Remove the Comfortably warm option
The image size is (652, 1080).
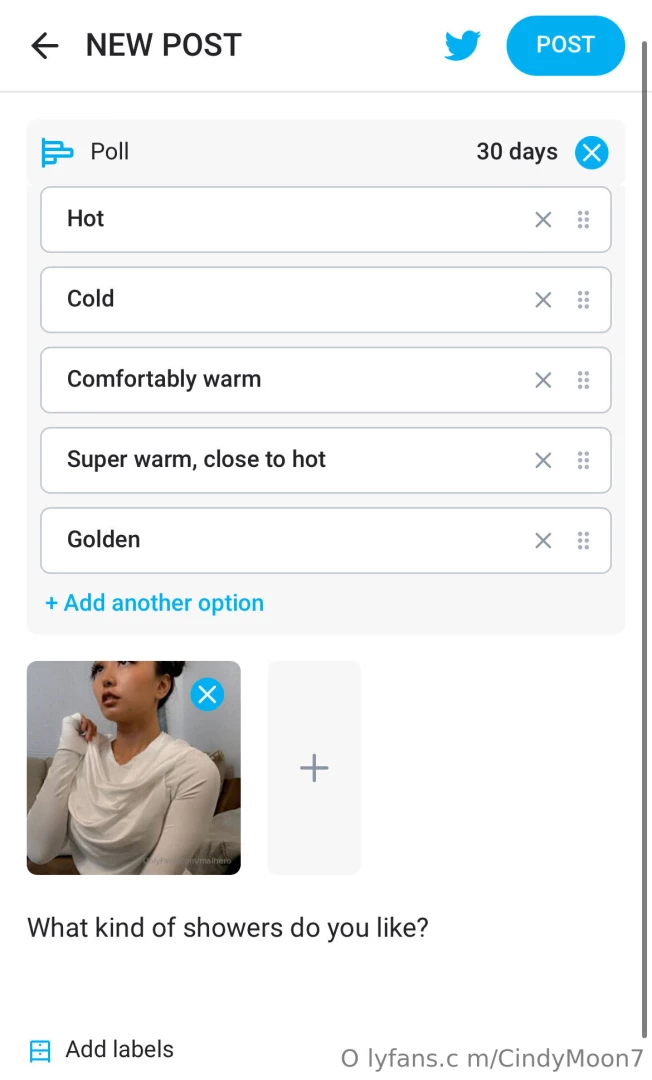[x=543, y=380]
